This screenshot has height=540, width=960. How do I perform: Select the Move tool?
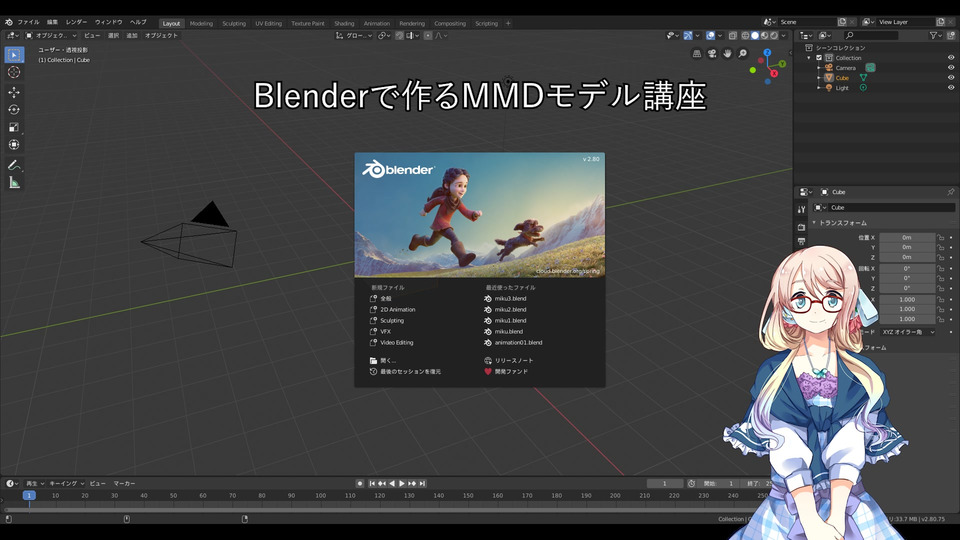click(14, 92)
